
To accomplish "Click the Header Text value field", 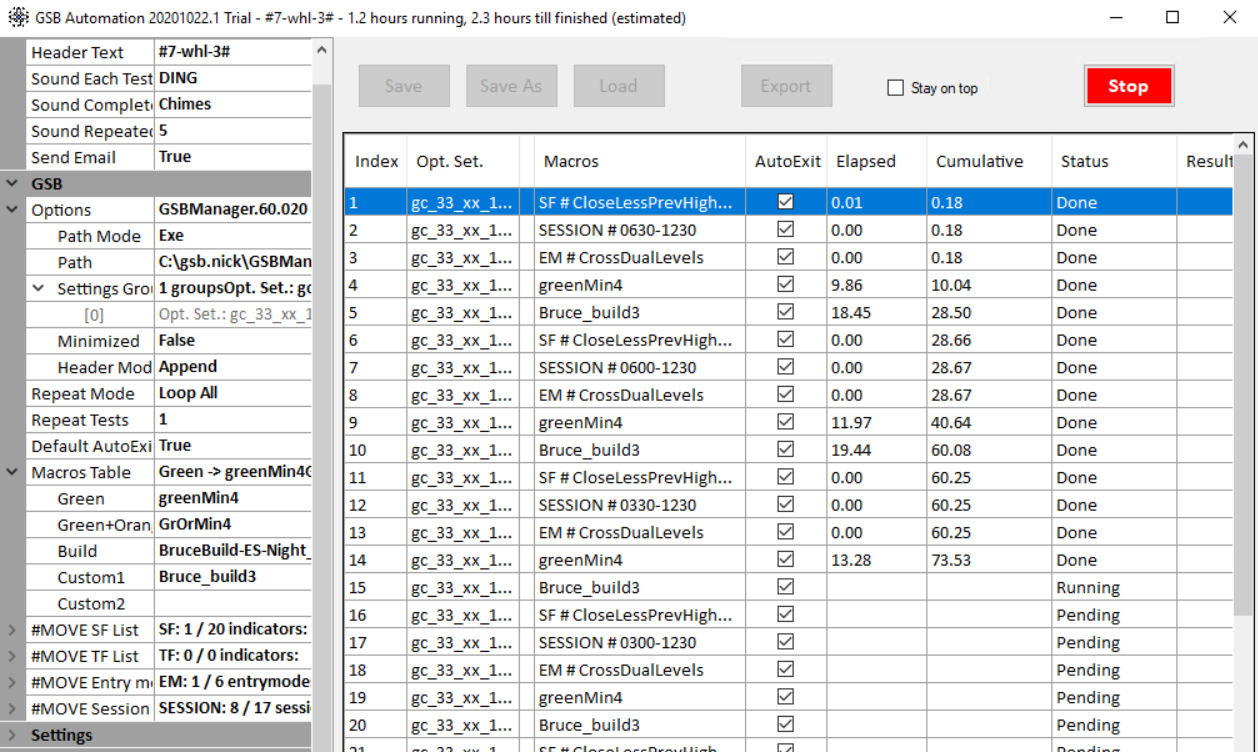I will pyautogui.click(x=232, y=52).
